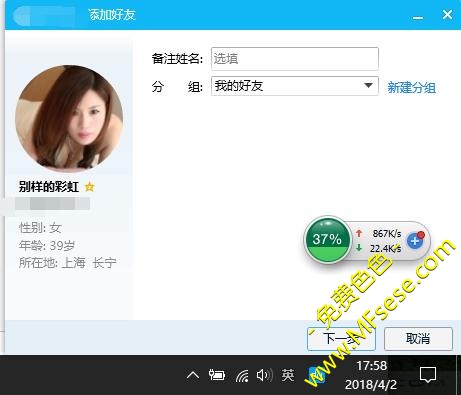Expand the 分组 dropdown showing 我的好友

295,86
